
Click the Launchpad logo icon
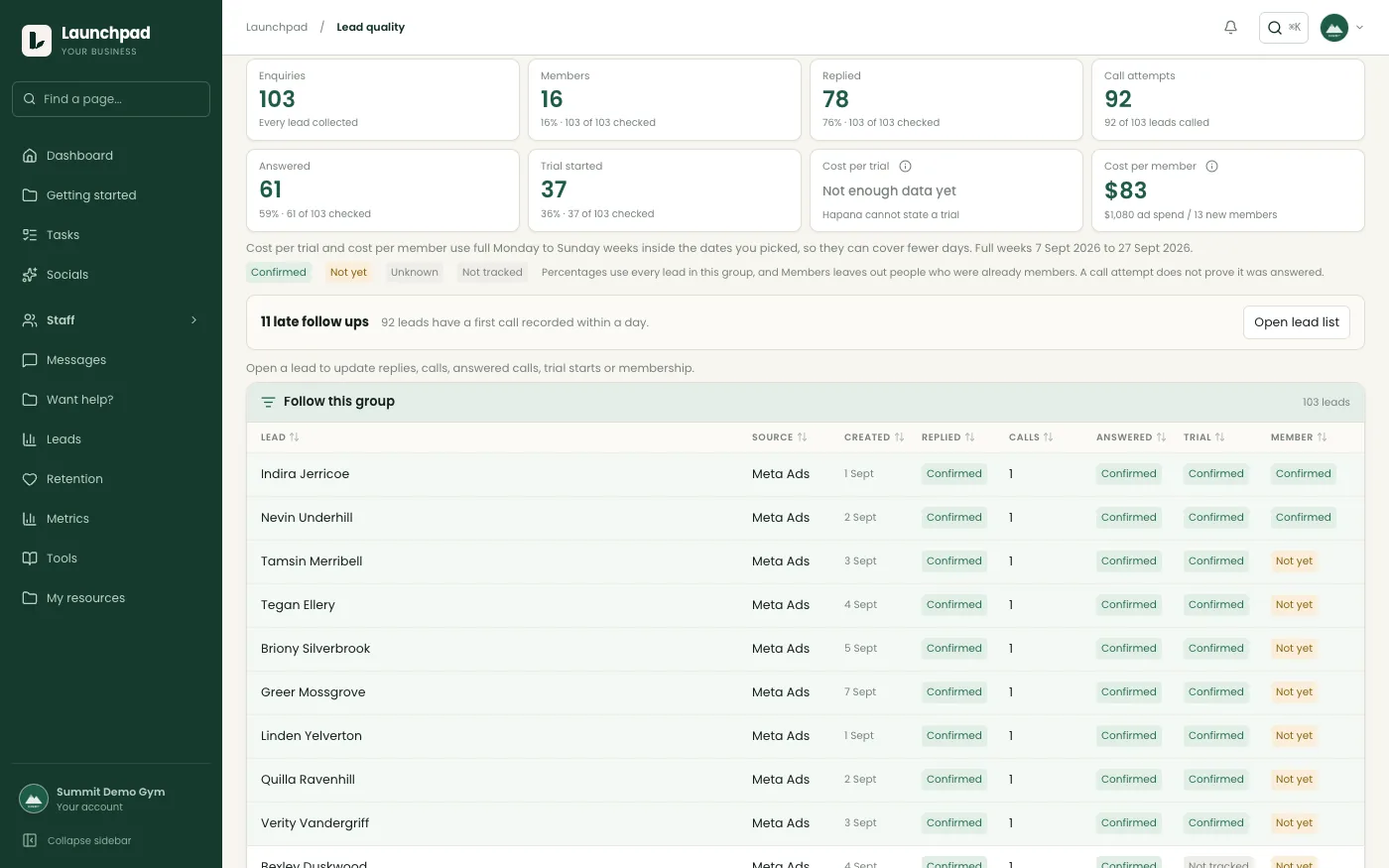(x=37, y=40)
